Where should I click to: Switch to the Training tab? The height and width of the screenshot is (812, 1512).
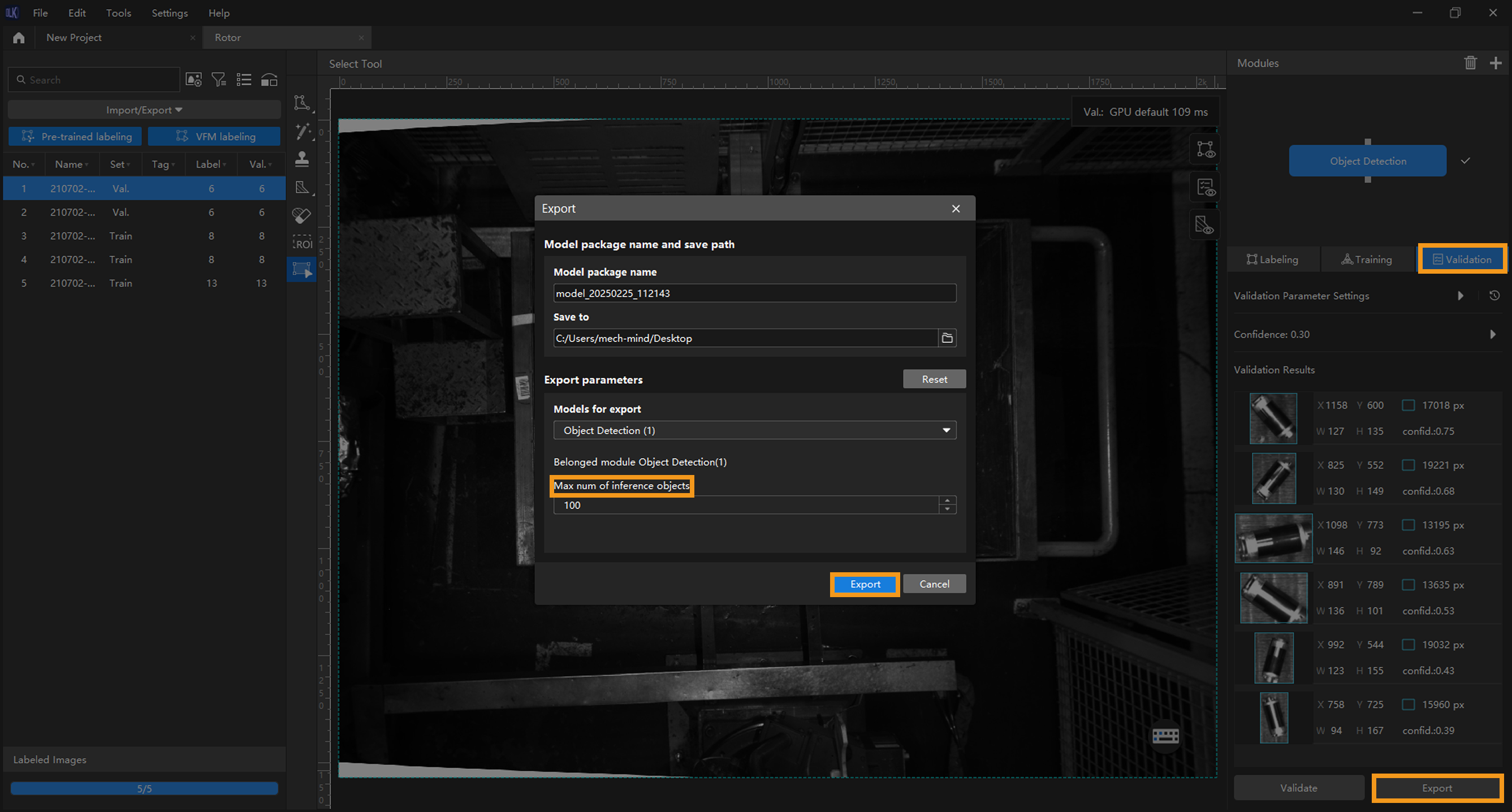(1367, 260)
